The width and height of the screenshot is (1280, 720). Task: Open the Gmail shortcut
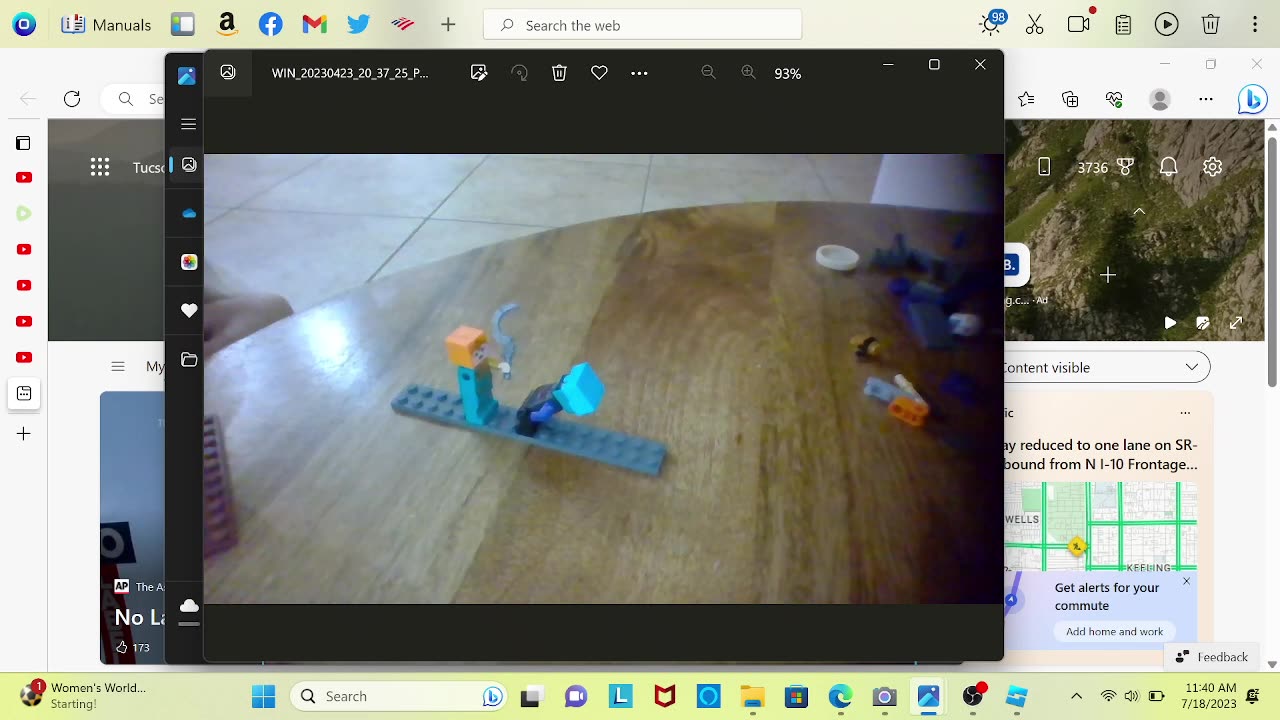[x=315, y=25]
